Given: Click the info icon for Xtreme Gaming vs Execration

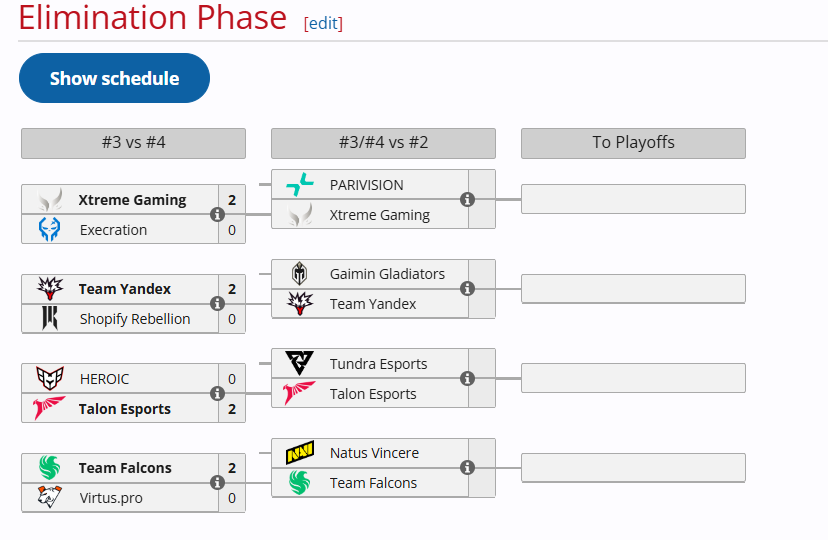Looking at the screenshot, I should [217, 215].
